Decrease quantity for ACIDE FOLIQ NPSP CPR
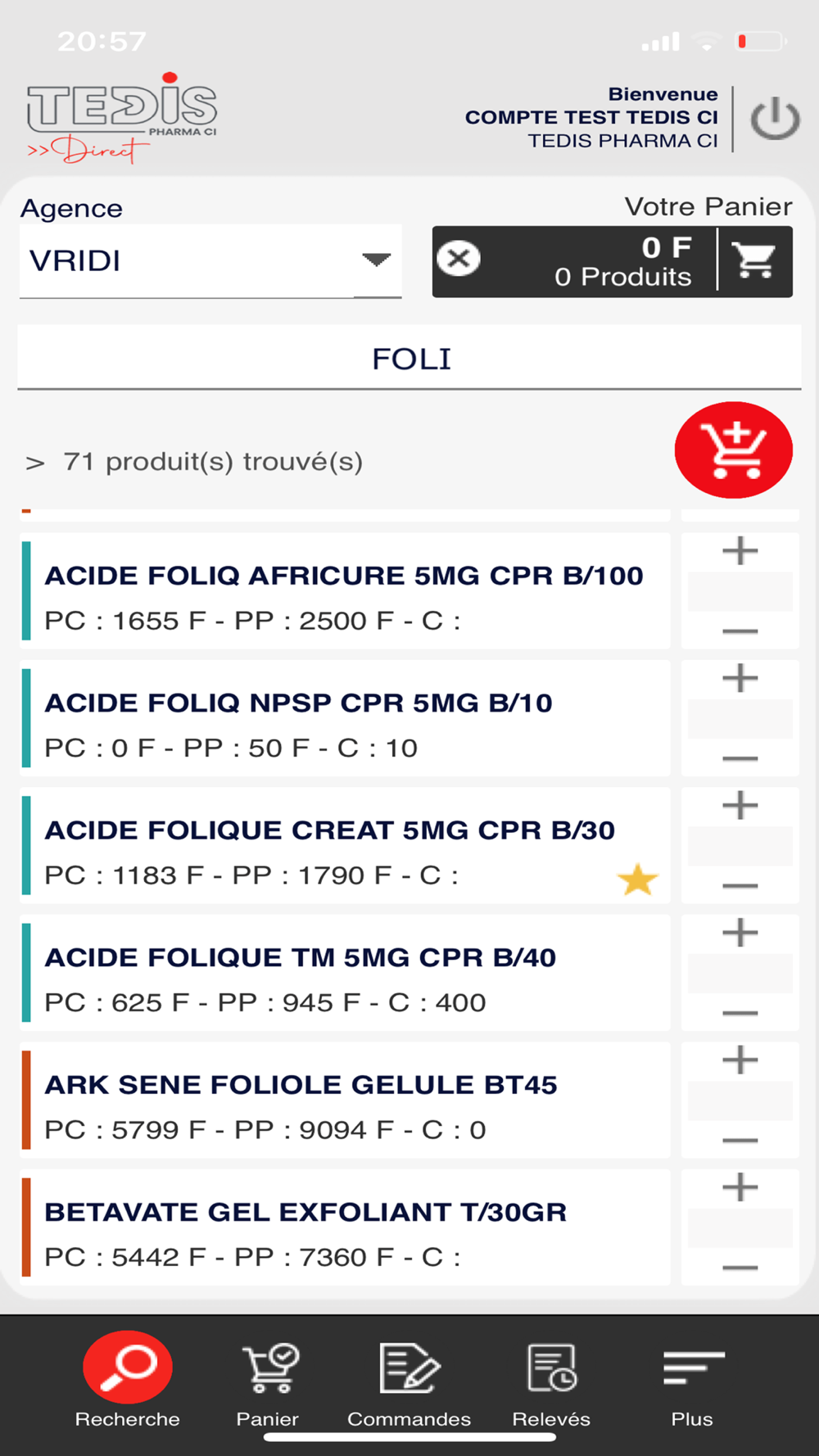This screenshot has width=819, height=1456. (x=740, y=758)
